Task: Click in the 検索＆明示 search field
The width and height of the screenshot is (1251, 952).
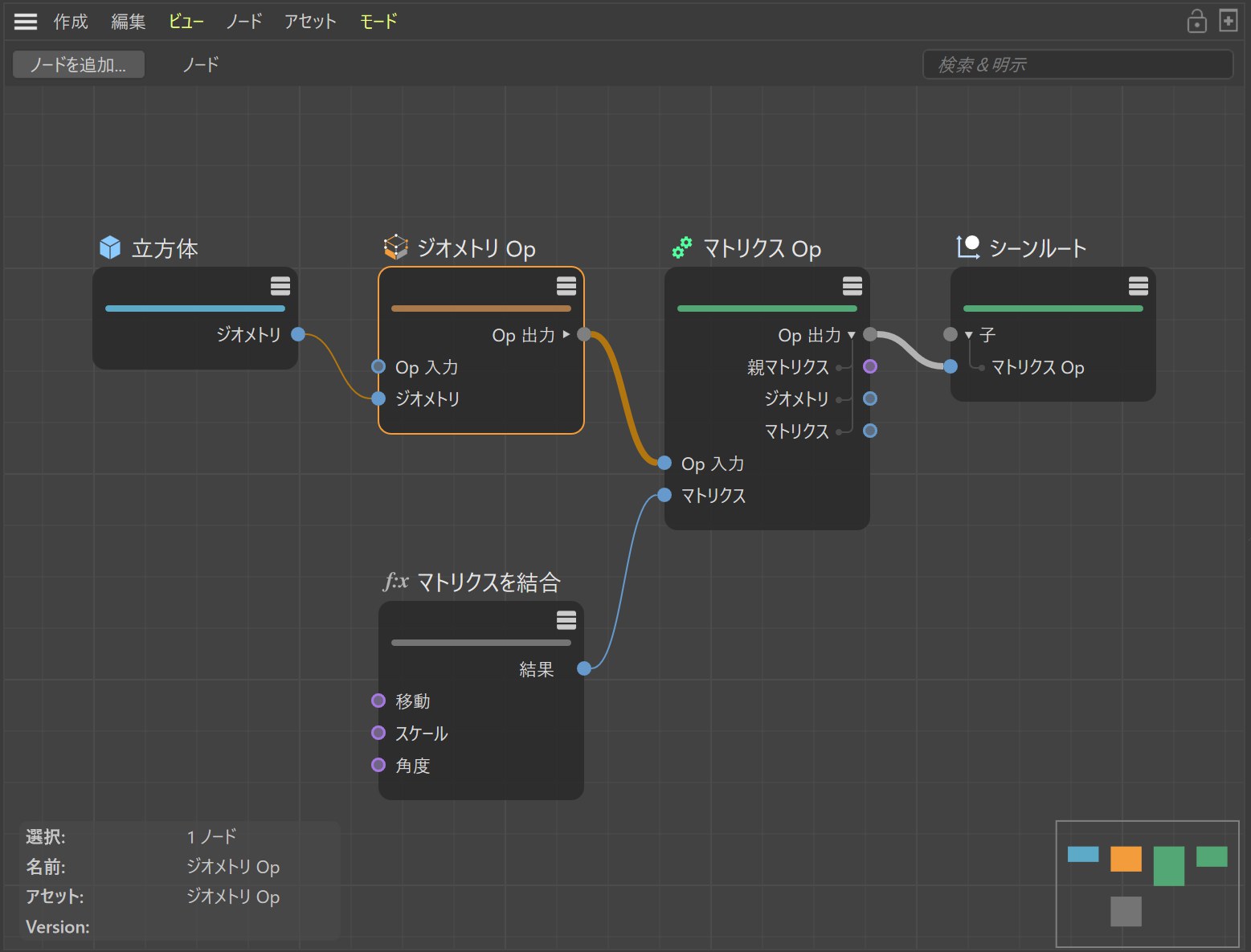Action: (1078, 64)
